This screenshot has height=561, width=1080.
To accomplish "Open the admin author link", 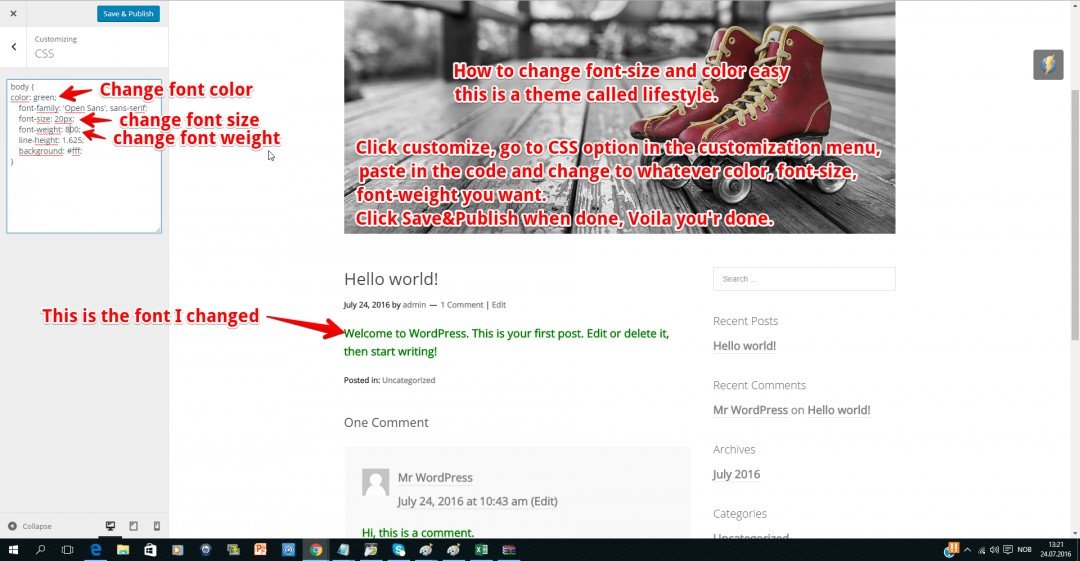I will [414, 305].
